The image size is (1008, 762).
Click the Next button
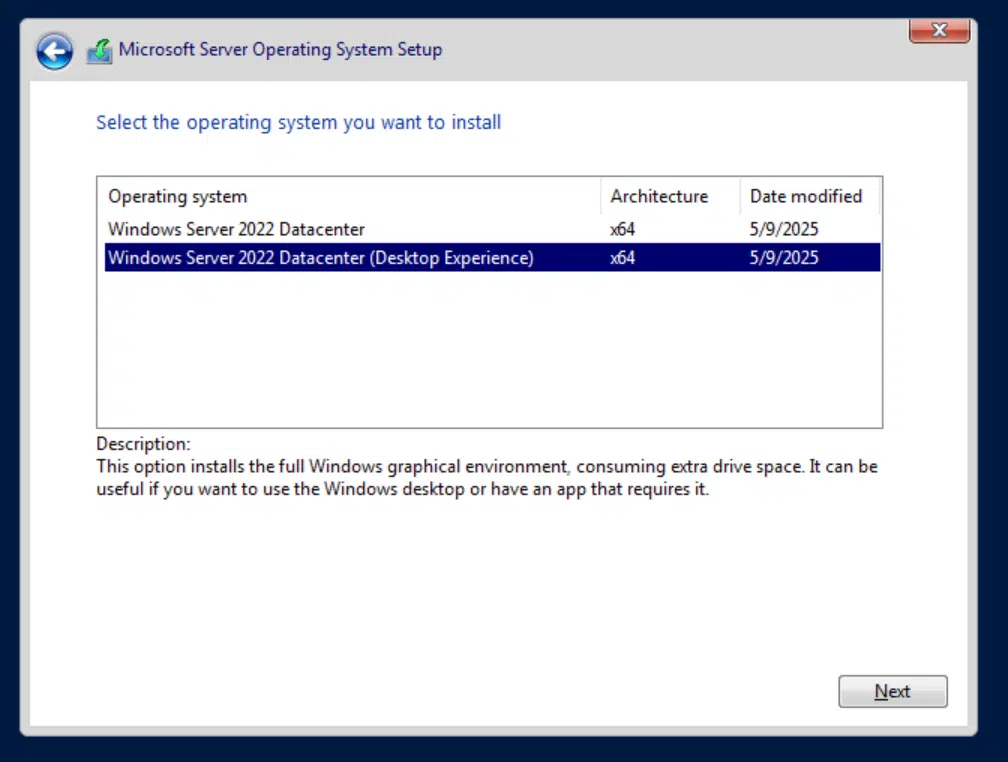[892, 691]
